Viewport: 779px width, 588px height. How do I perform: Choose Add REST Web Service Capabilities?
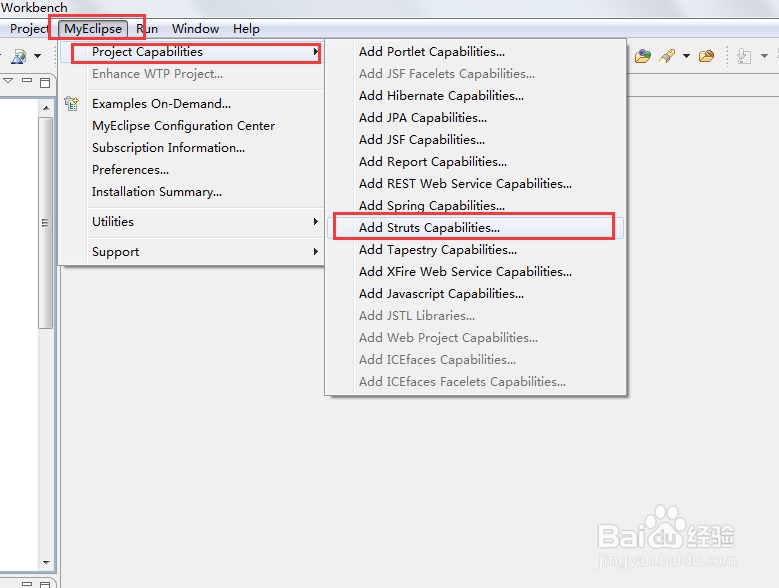pyautogui.click(x=475, y=184)
